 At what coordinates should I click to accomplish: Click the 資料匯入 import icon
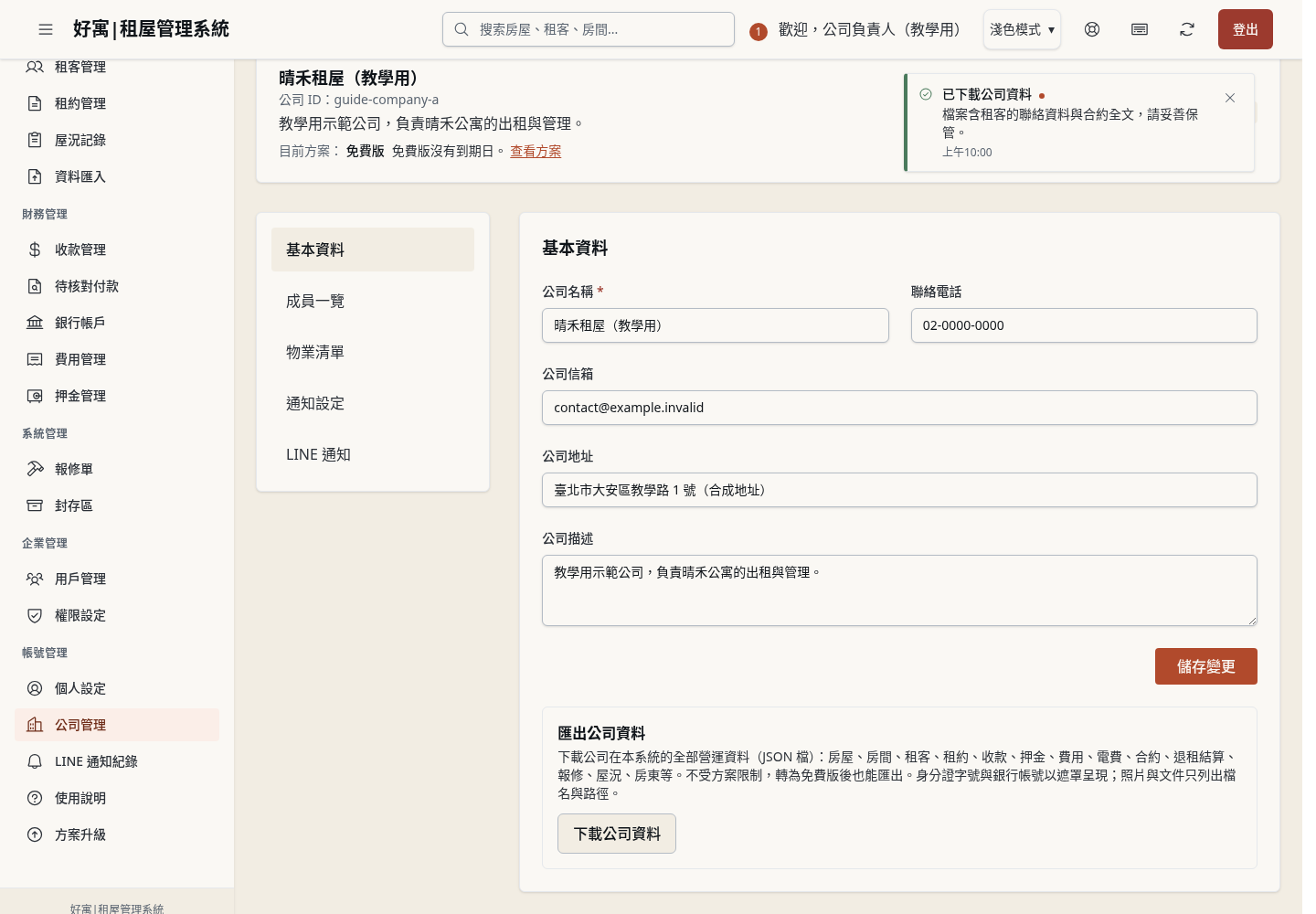click(35, 176)
